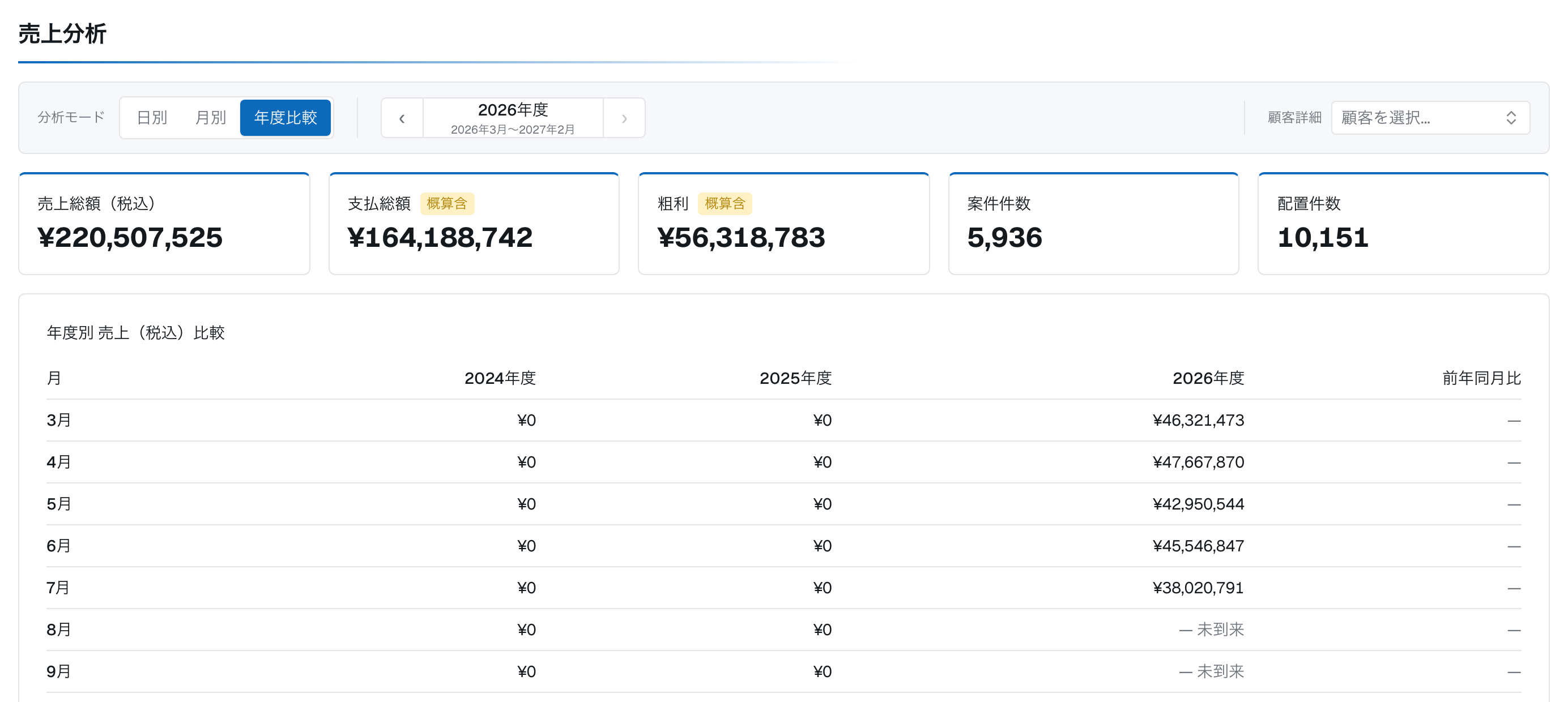Click the 配置件数 card
Viewport: 1568px width, 702px height.
tap(1403, 224)
